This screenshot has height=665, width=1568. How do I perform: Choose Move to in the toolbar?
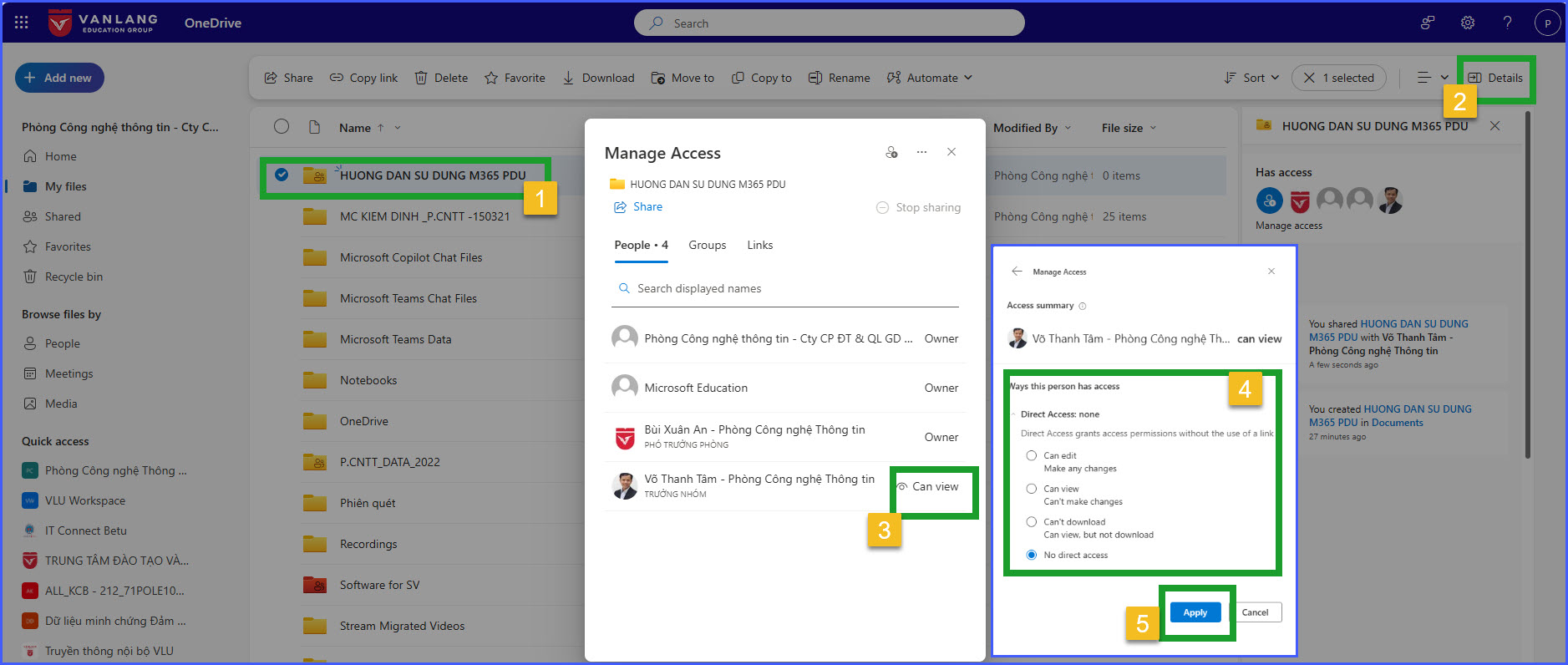[683, 78]
